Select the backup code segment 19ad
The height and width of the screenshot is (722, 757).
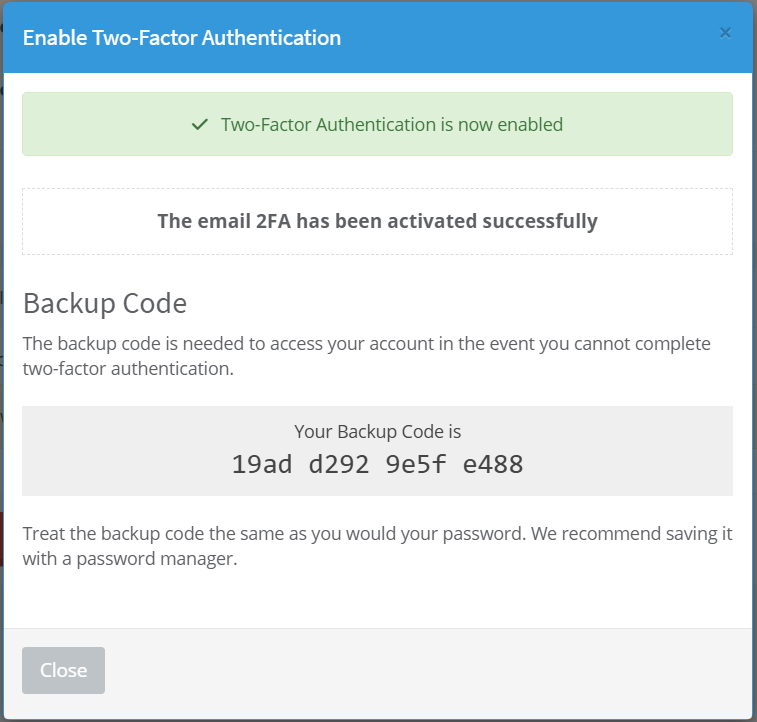(262, 464)
